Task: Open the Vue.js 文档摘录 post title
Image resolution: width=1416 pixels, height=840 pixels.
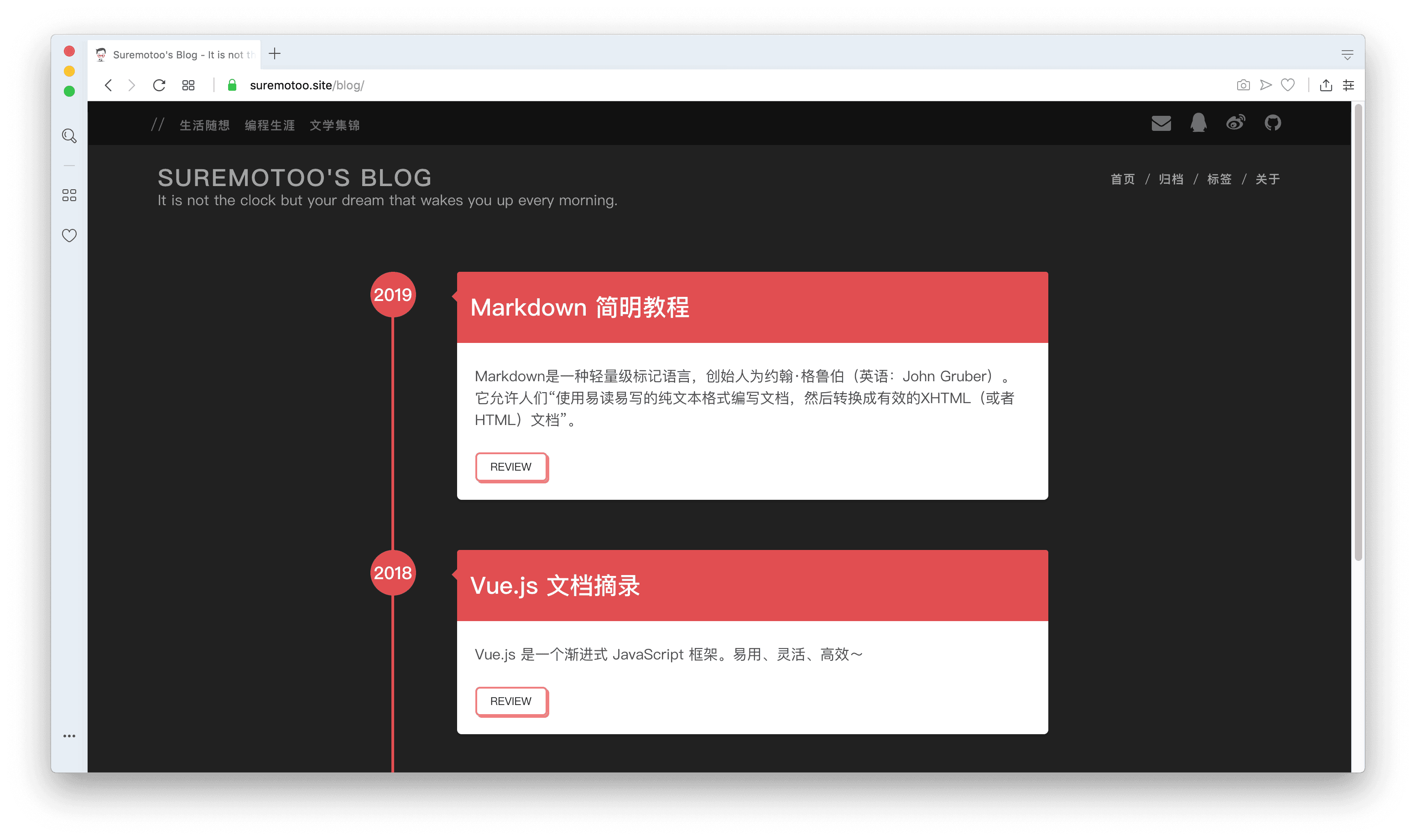Action: tap(555, 586)
